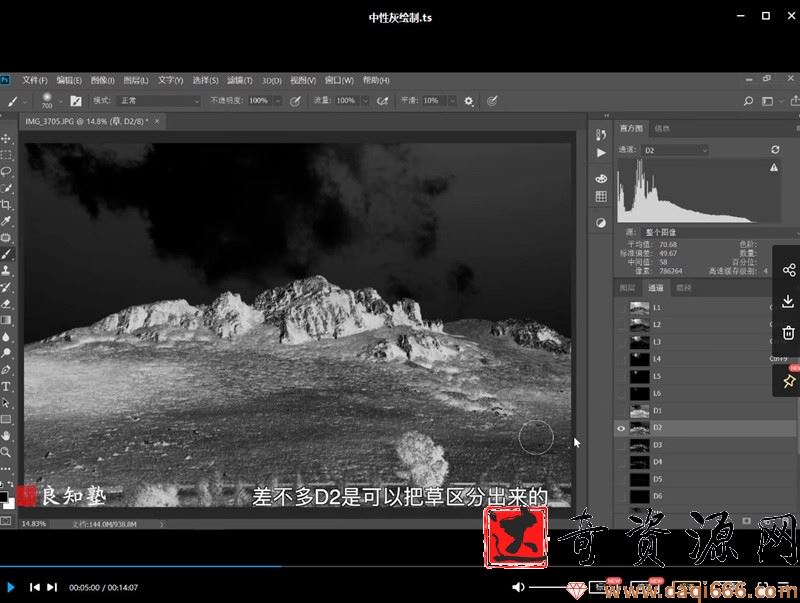Screen dimensions: 800x603
Task: Toggle Quick Mask mode icon
Action: pyautogui.click(x=6, y=520)
